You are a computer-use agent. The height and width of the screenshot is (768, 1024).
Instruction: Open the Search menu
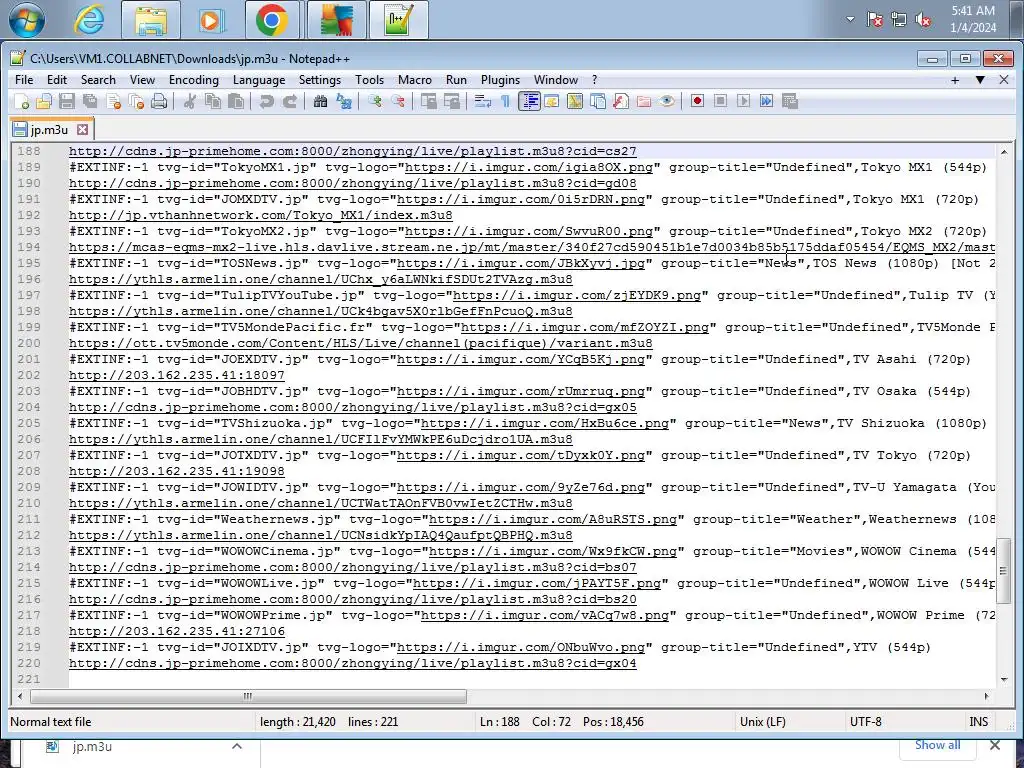[x=98, y=80]
